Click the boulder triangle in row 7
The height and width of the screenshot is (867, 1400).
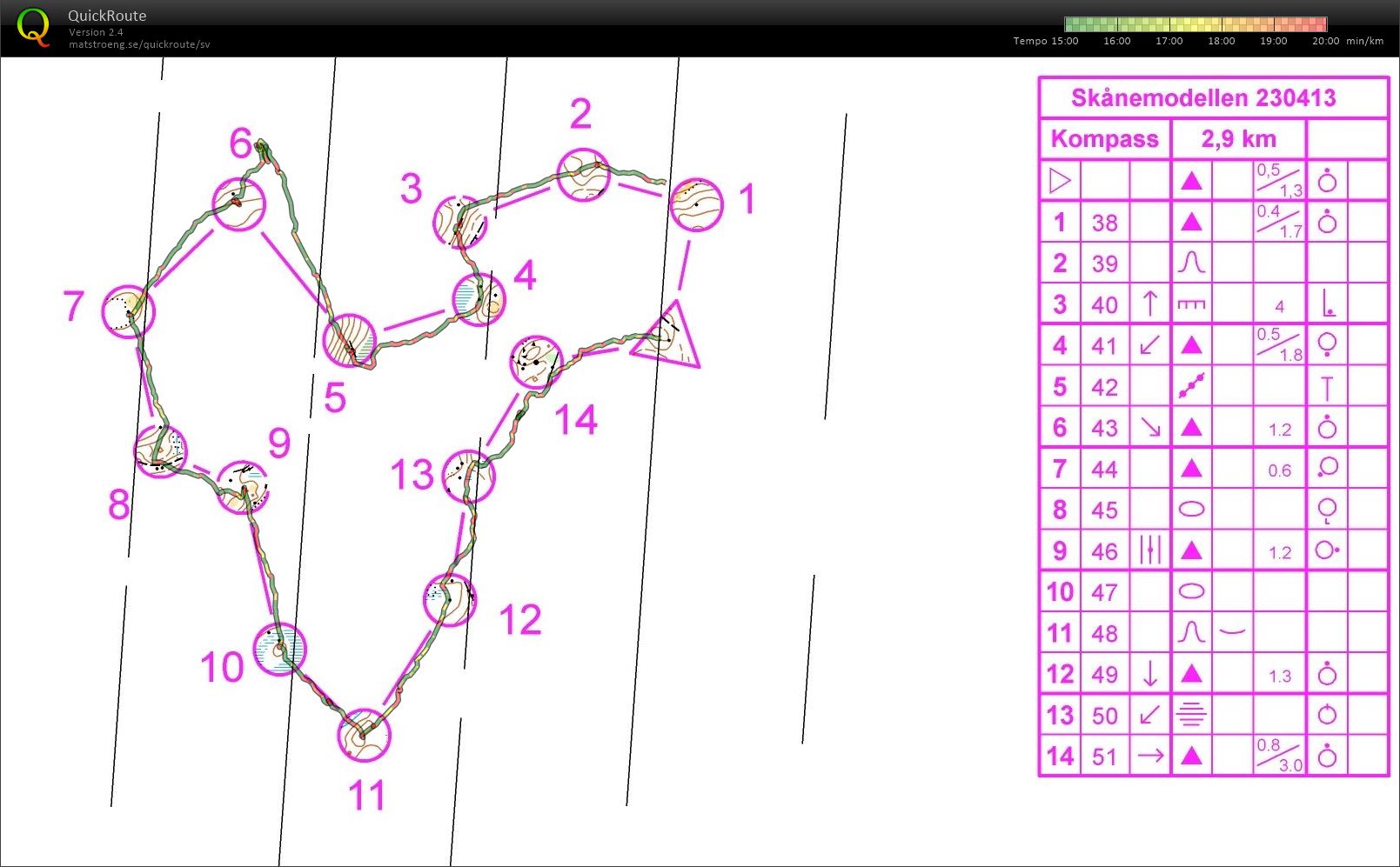tap(1191, 469)
